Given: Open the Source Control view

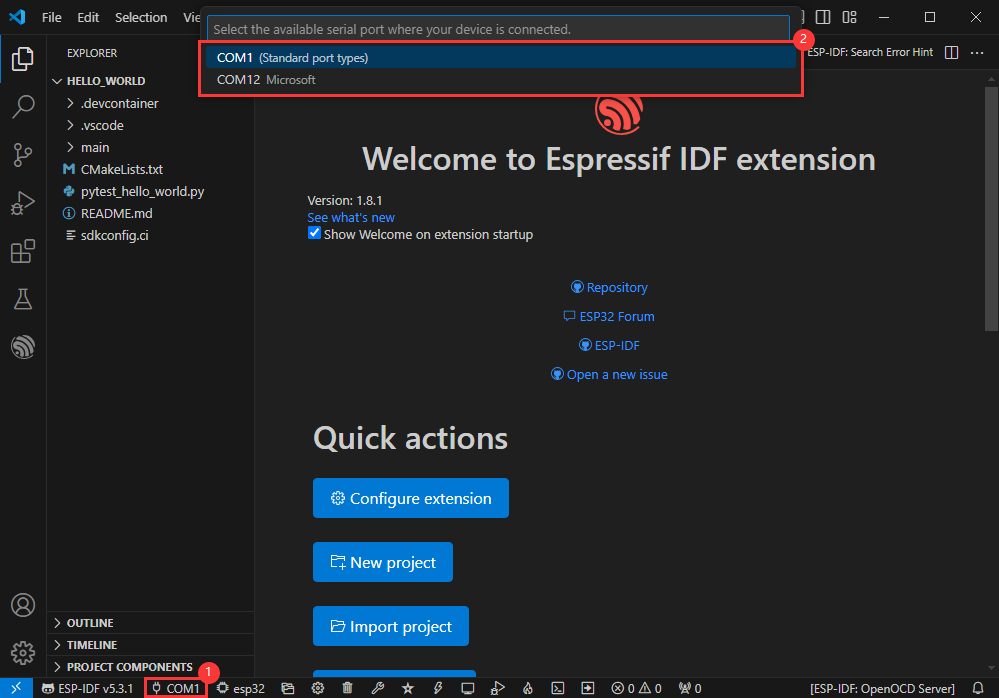Looking at the screenshot, I should [x=22, y=154].
